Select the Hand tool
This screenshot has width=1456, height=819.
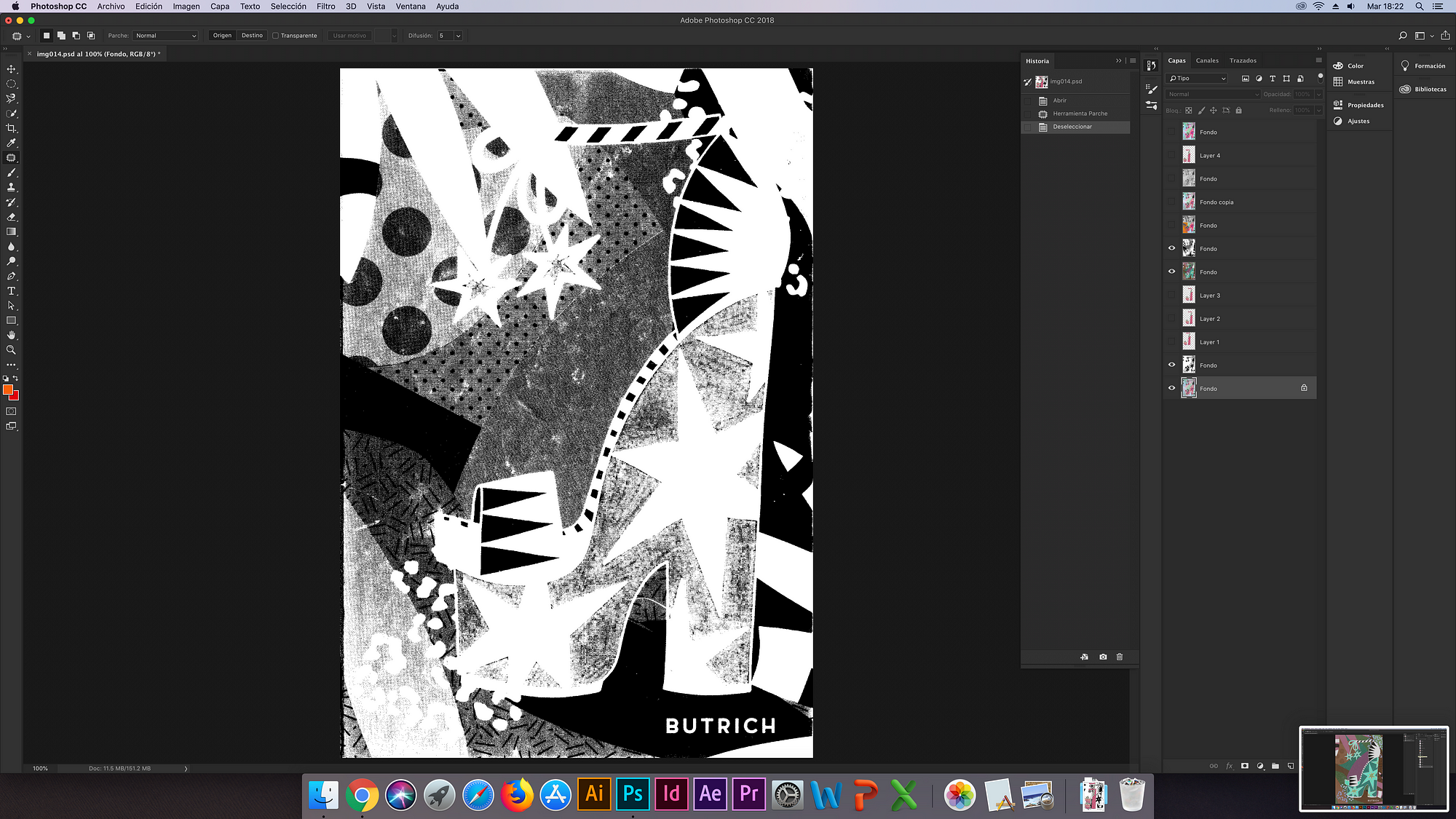11,336
